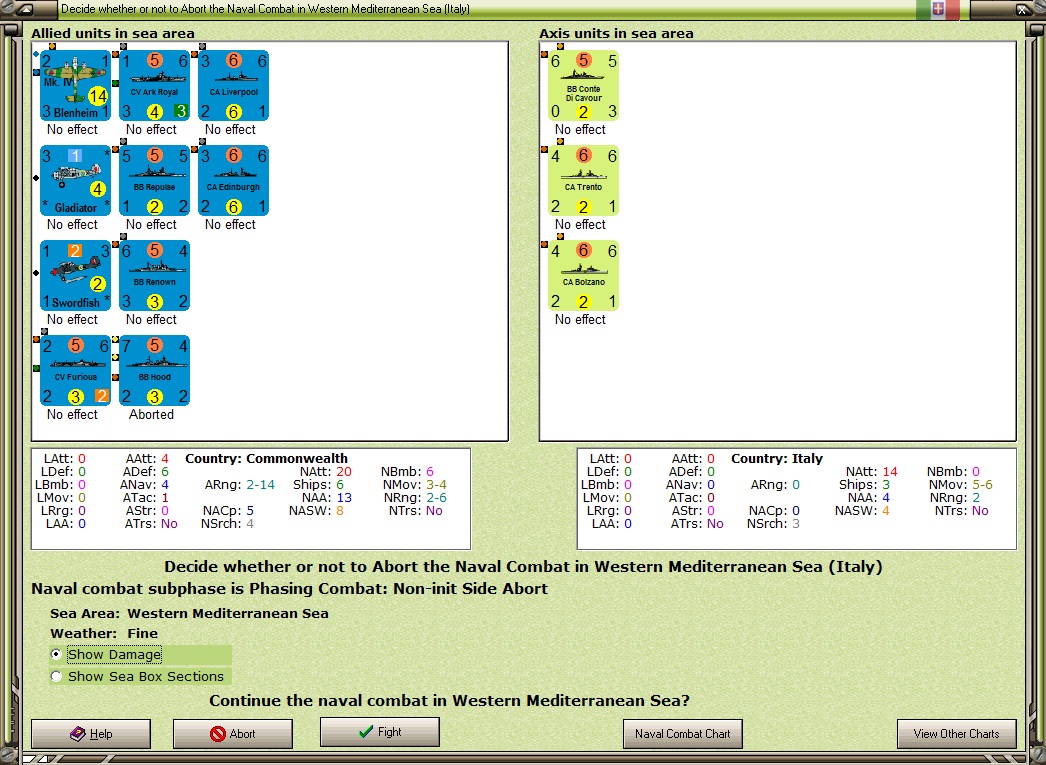Select the CA Liverpool cruiser unit
Viewport: 1046px width, 765px height.
point(233,85)
